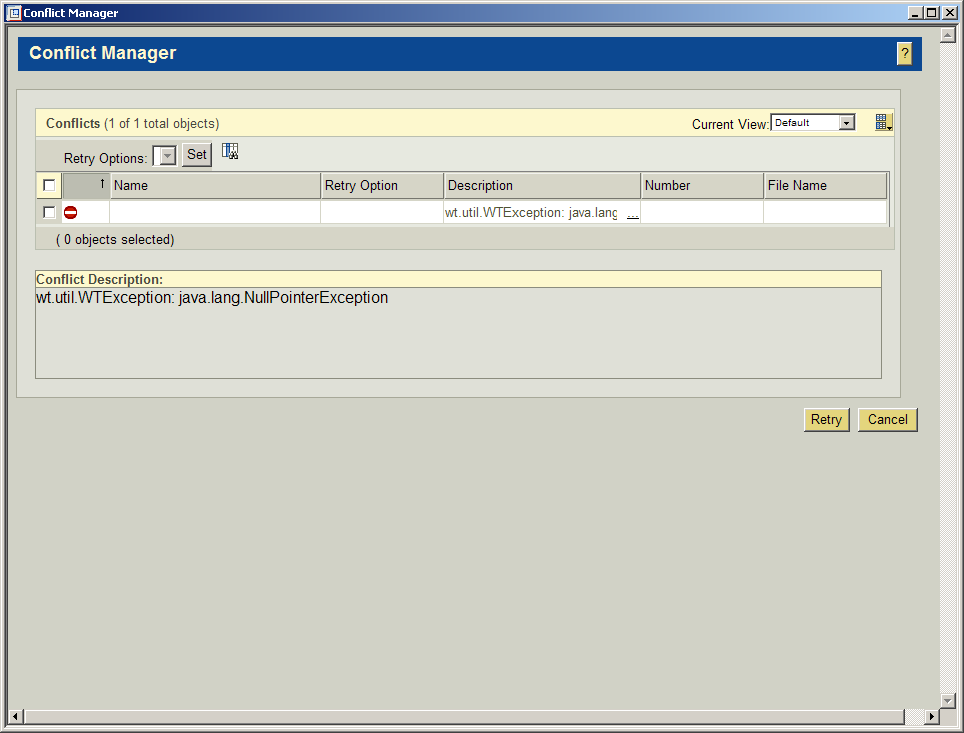Open the Retry Options dropdown
This screenshot has height=733, width=964.
pos(167,155)
